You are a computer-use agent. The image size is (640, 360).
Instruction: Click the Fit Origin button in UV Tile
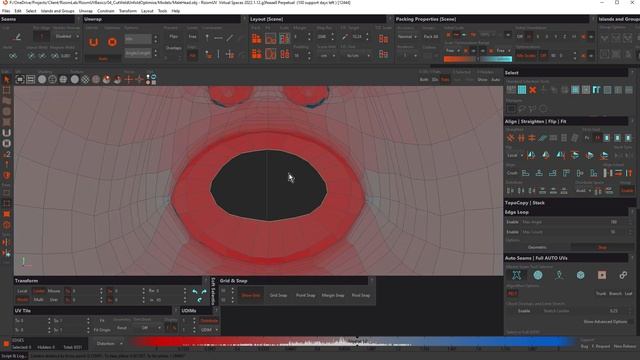pyautogui.click(x=102, y=330)
